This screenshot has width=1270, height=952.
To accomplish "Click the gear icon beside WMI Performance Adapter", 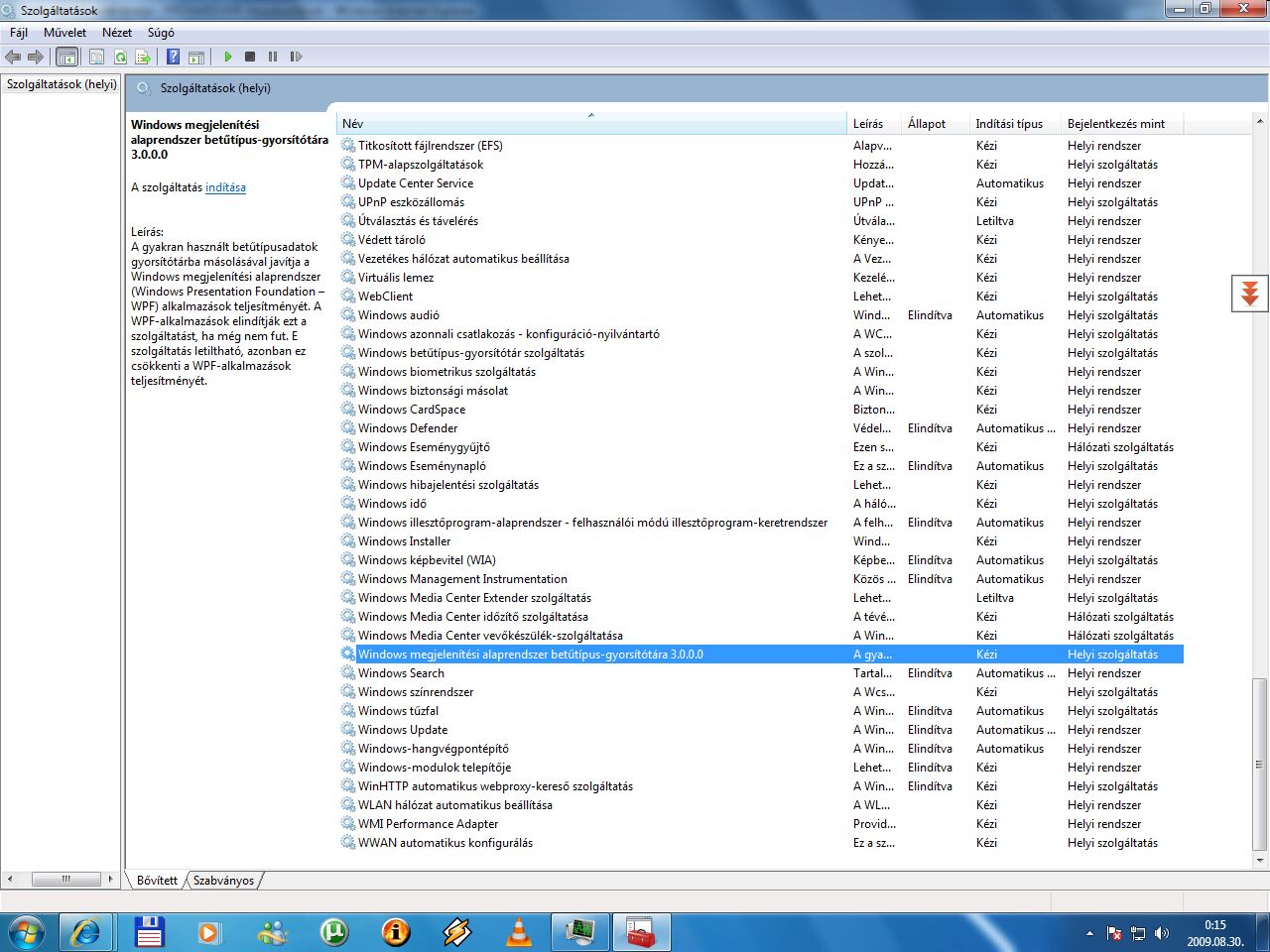I will pos(348,824).
